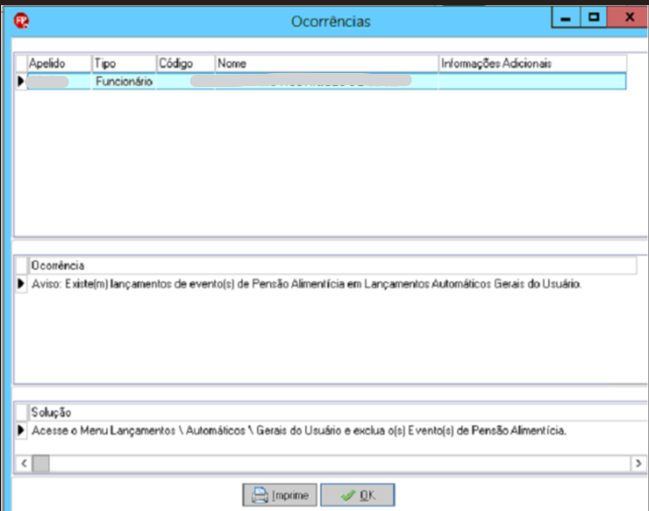Click the Informações Adicionais cell of Funcionário row

coord(532,81)
